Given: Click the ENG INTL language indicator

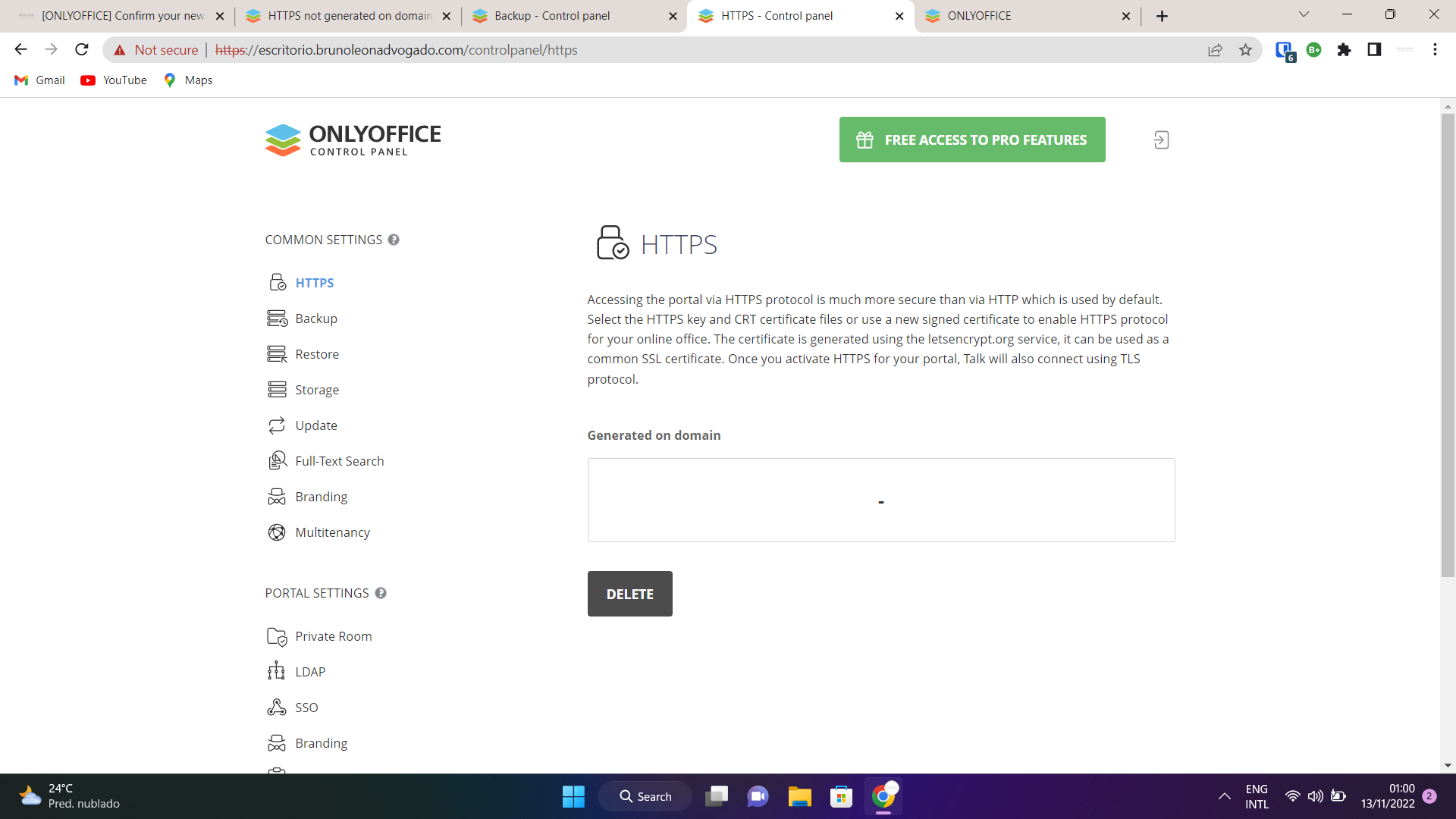Looking at the screenshot, I should [1257, 796].
